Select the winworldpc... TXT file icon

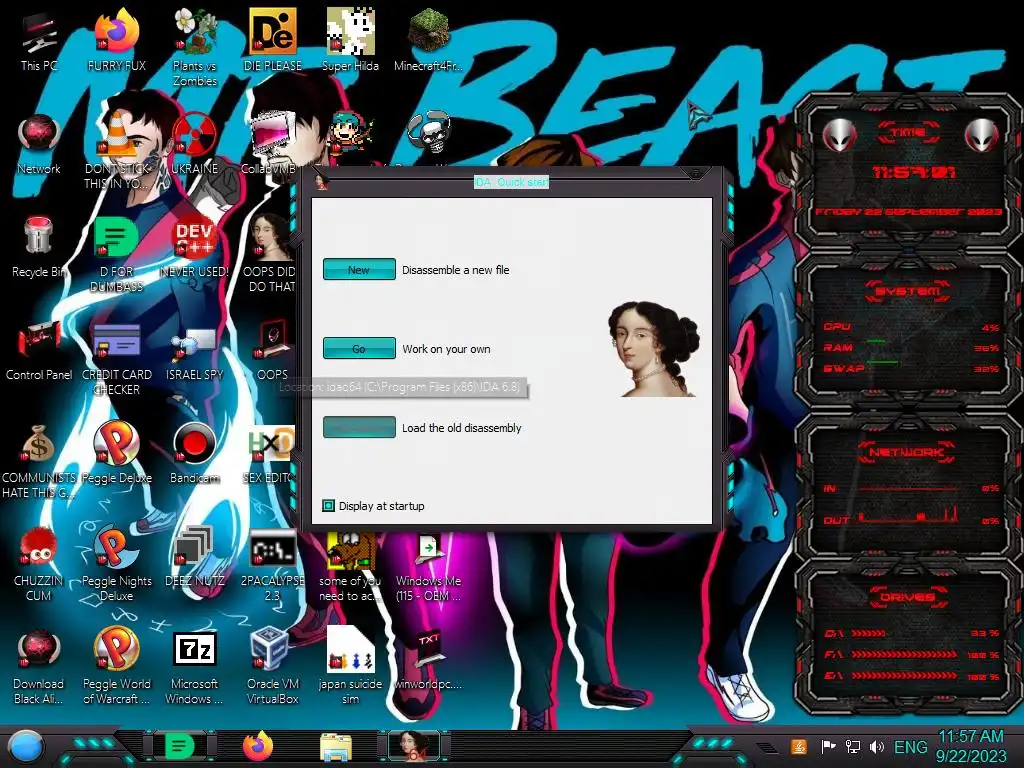pyautogui.click(x=428, y=661)
